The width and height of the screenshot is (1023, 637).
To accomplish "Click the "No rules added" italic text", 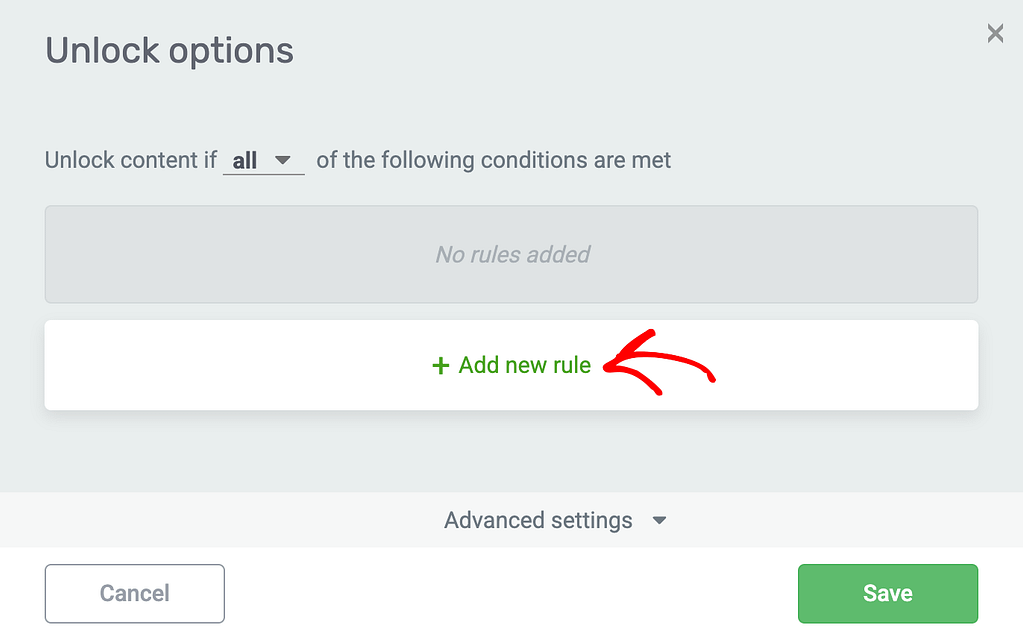I will pos(512,255).
